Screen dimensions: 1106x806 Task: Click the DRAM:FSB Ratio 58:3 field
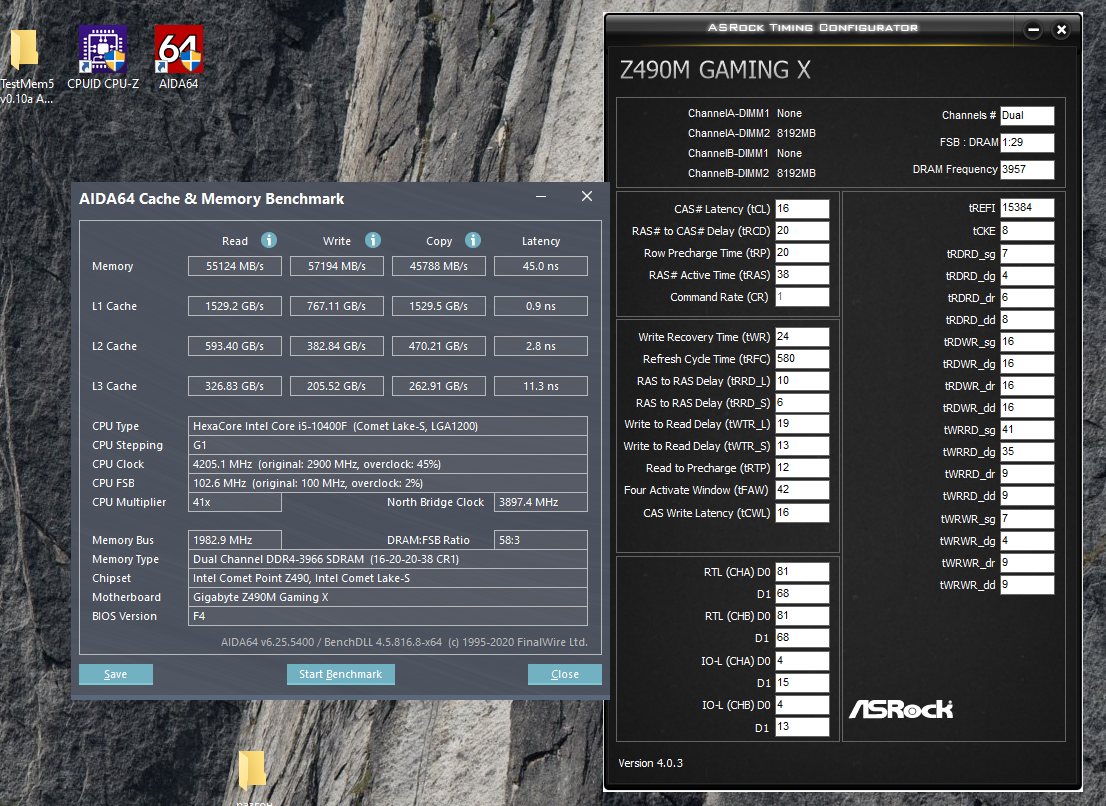tap(541, 540)
